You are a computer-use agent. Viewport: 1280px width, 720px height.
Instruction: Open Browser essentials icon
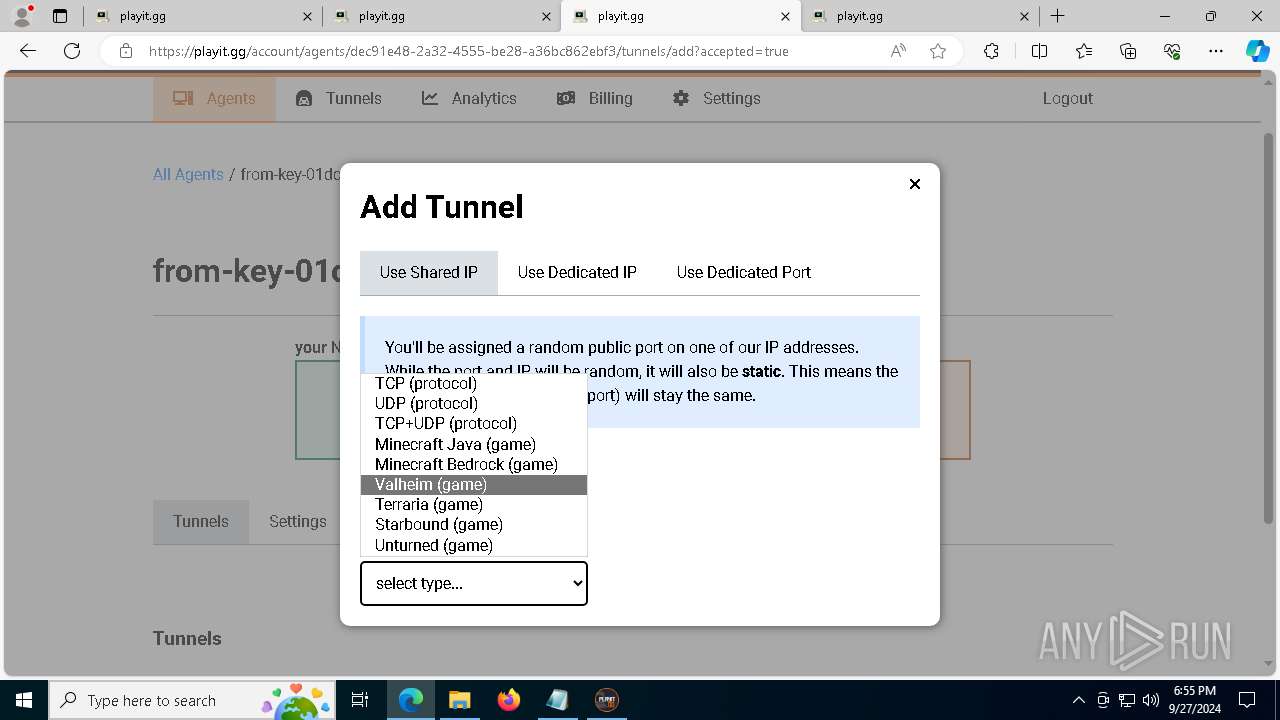[1172, 51]
